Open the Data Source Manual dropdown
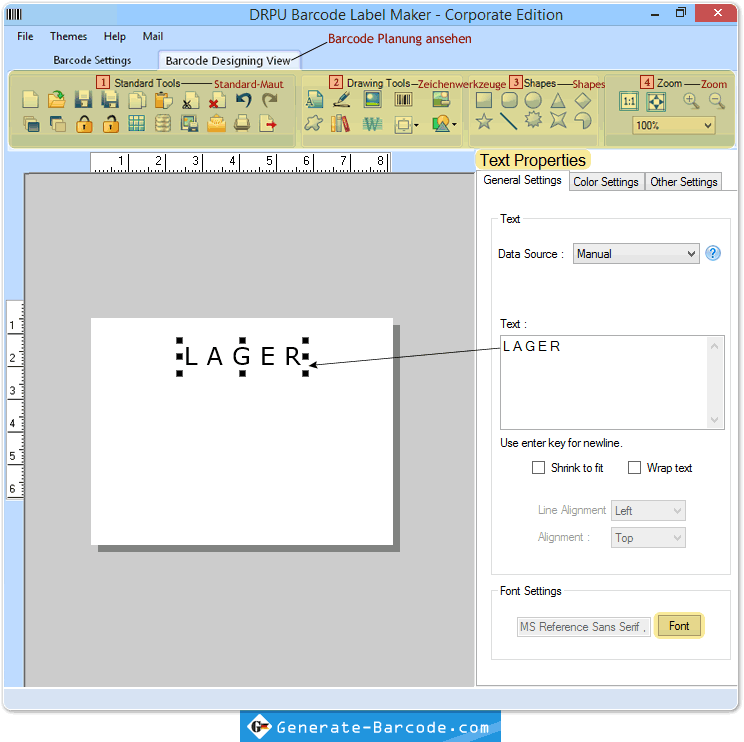Viewport: 744px width, 742px height. point(636,254)
